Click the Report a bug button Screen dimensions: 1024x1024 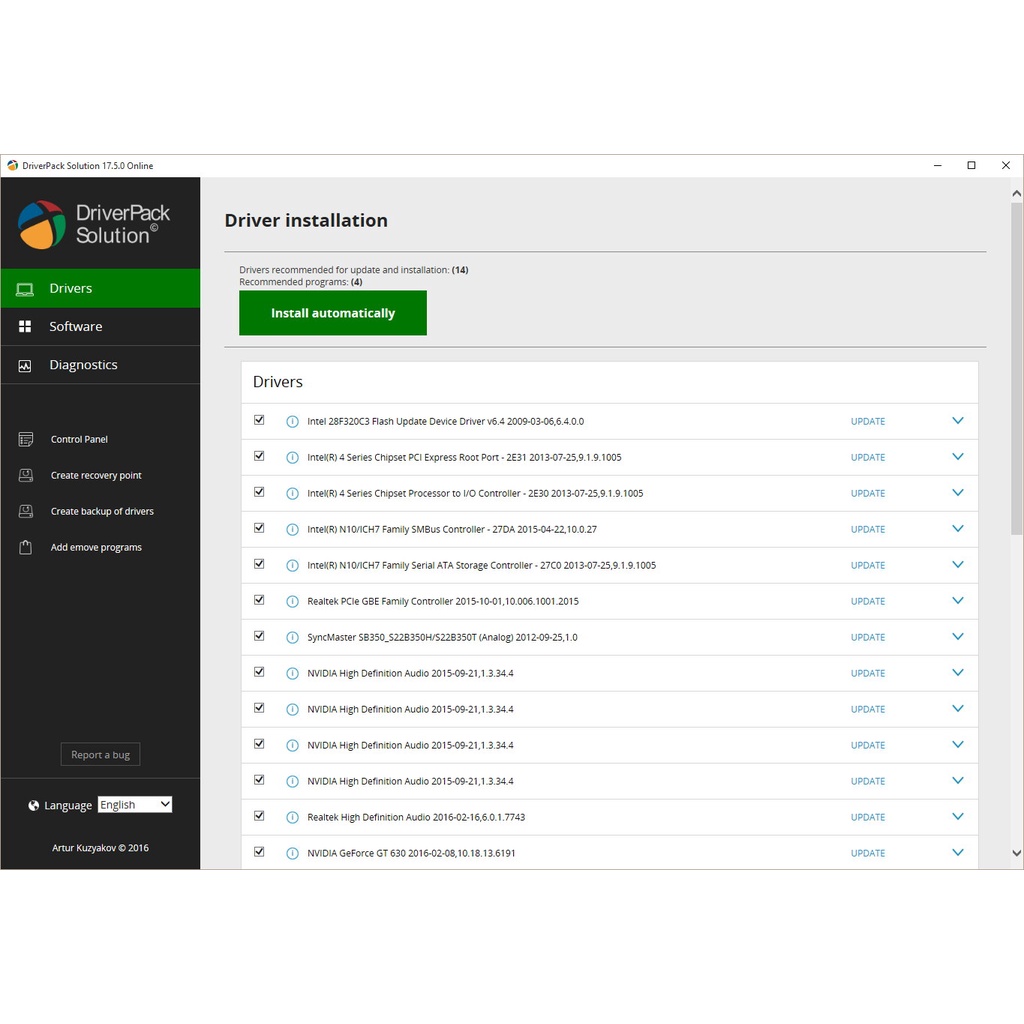tap(100, 755)
